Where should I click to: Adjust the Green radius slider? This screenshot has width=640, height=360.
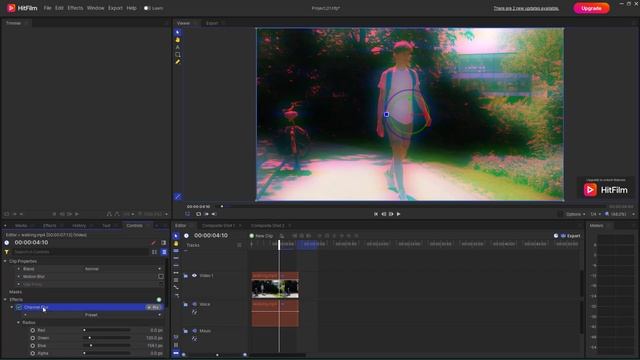click(x=107, y=338)
